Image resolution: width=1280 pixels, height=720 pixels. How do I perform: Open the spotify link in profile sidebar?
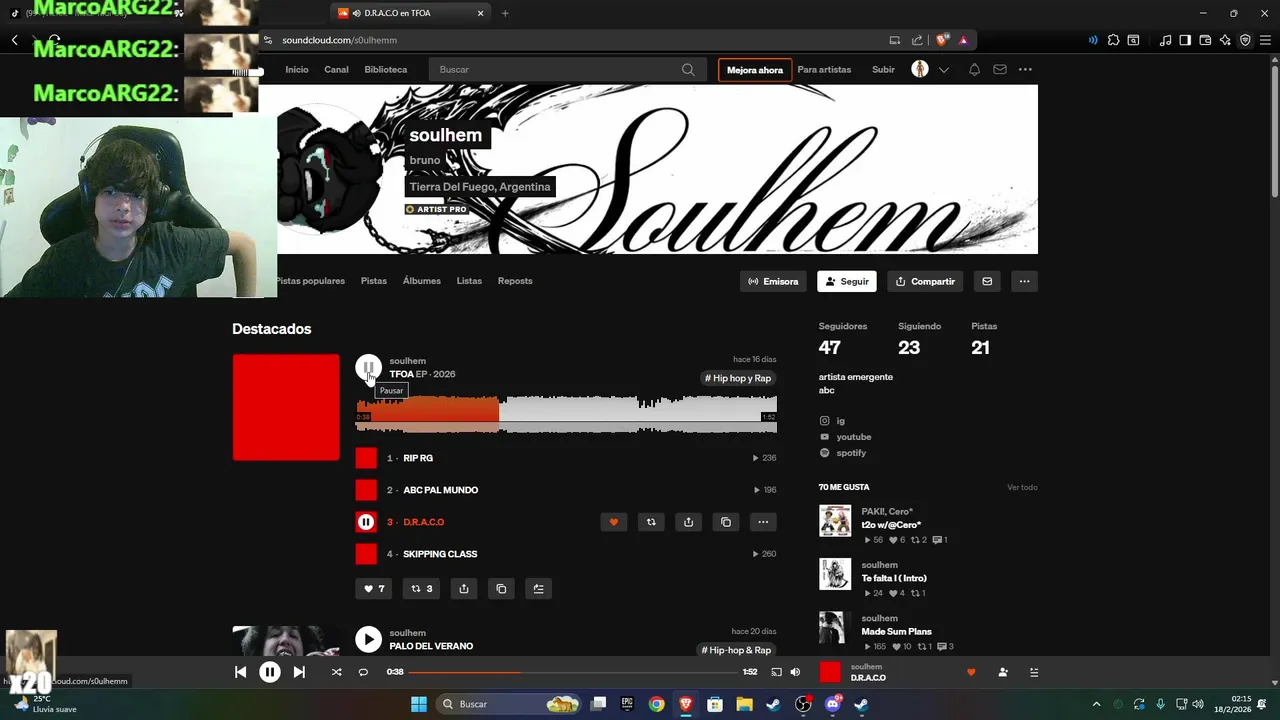(x=851, y=453)
